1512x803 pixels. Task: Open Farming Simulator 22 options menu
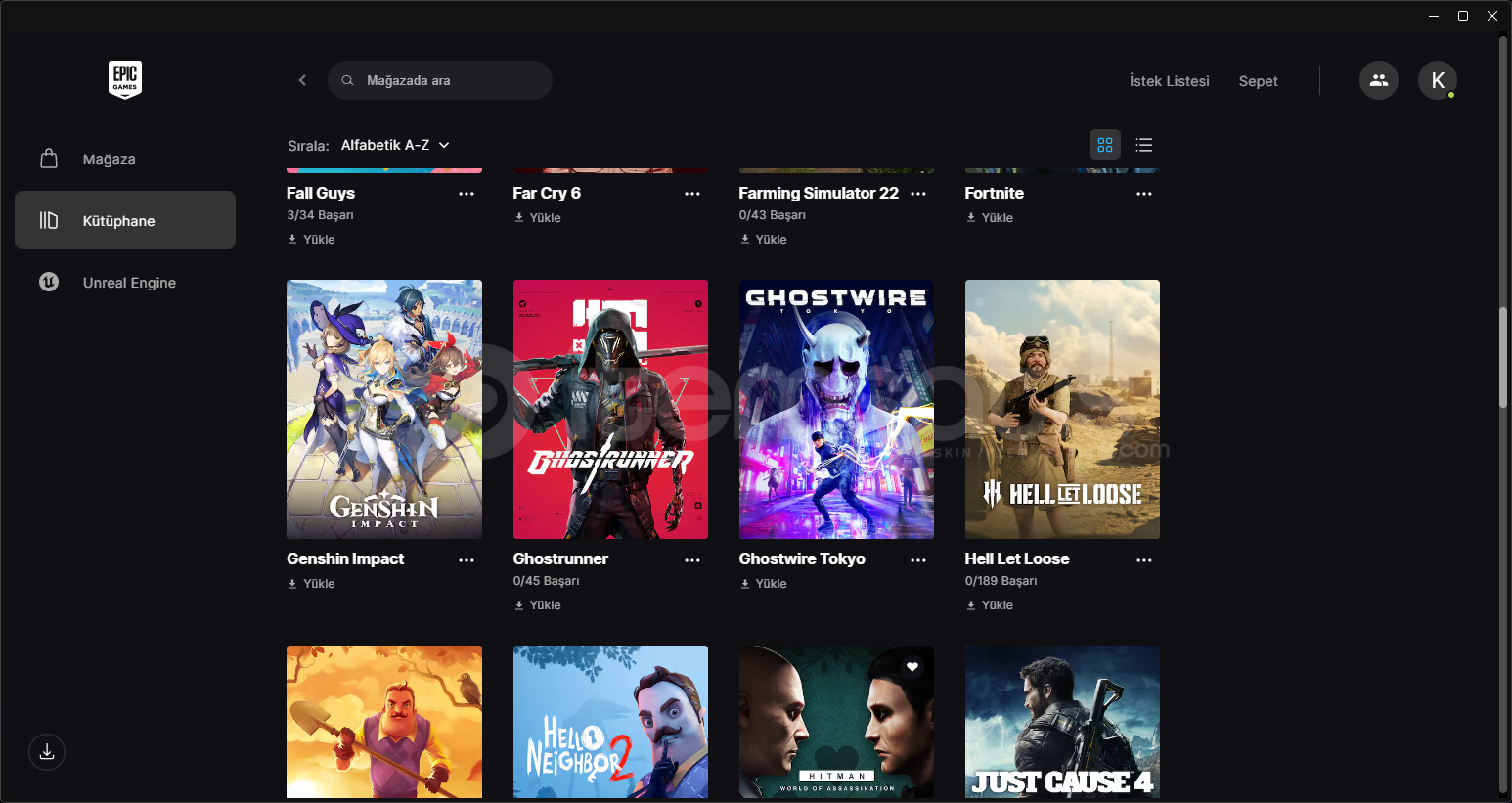coord(918,194)
